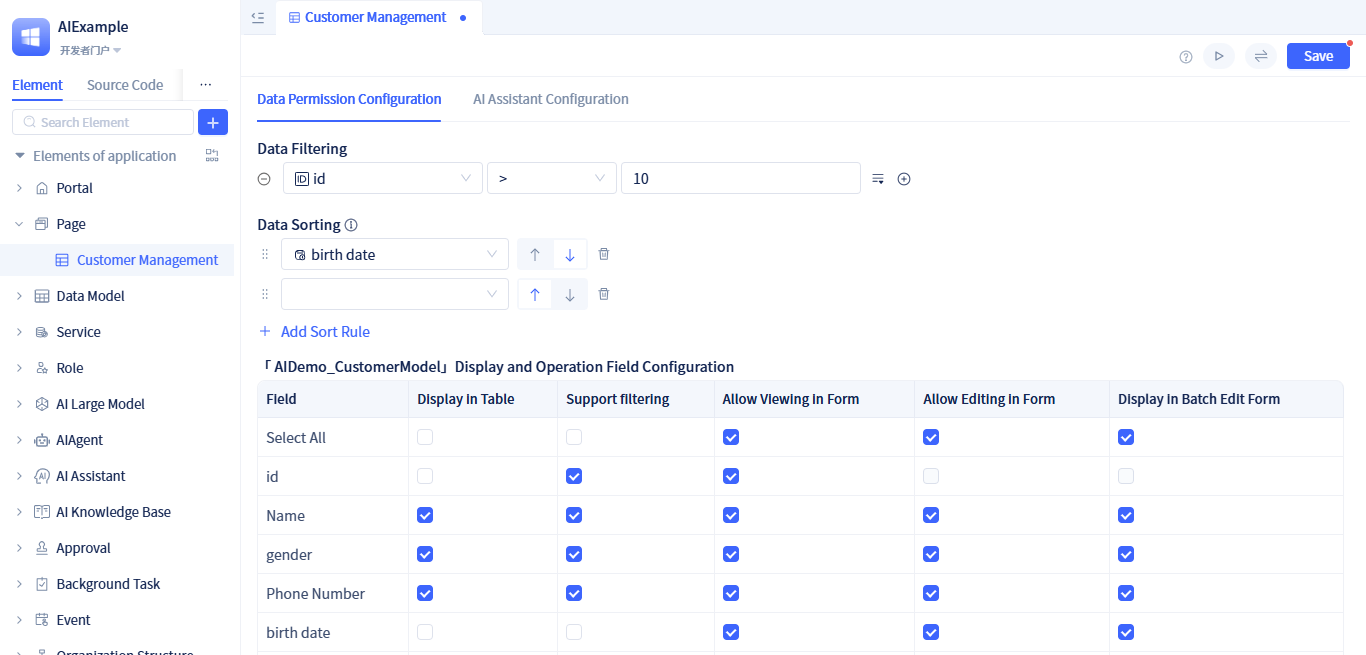Click Add Sort Rule link
Image resolution: width=1366 pixels, height=655 pixels.
click(314, 331)
